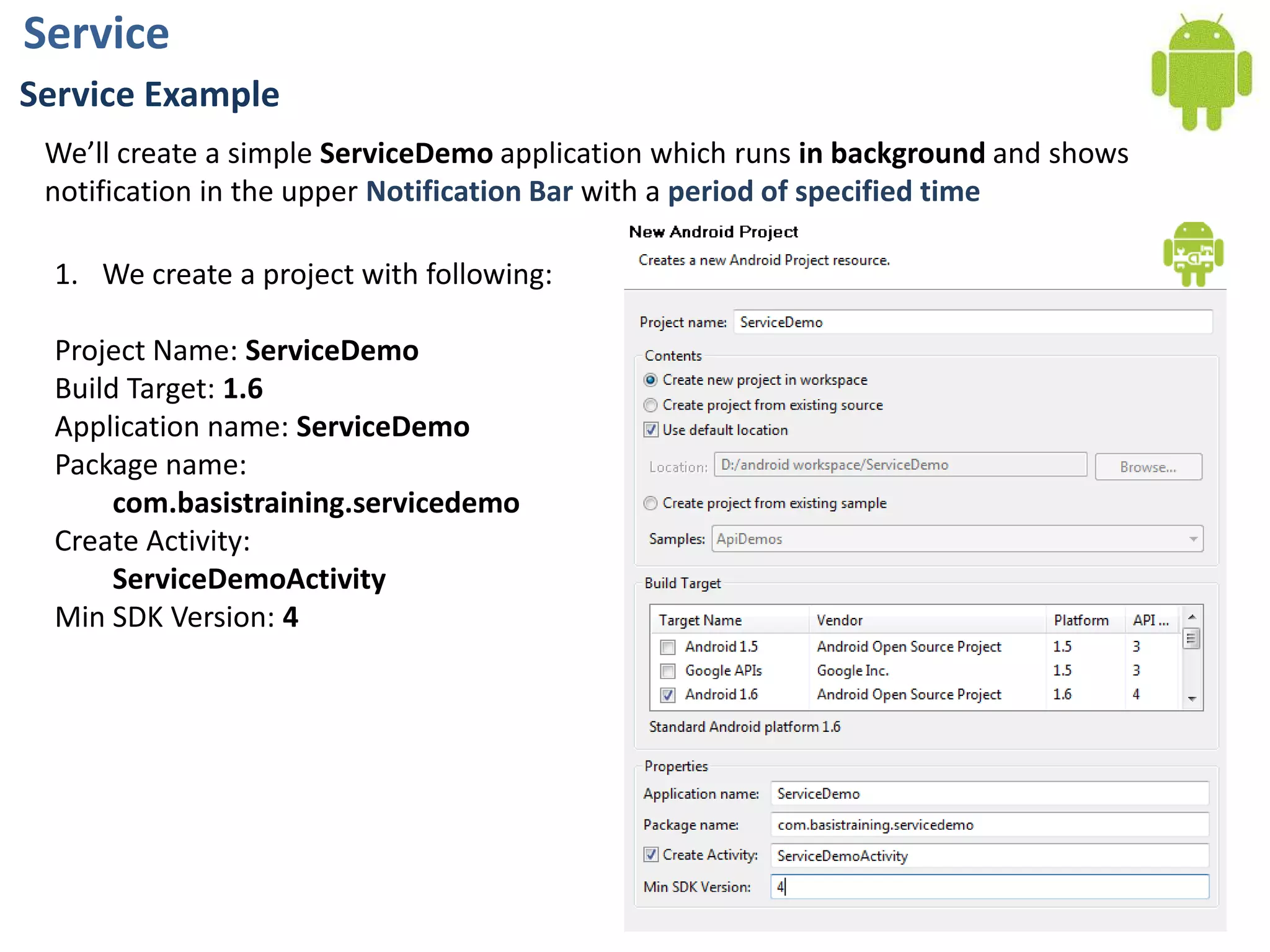Check the Android 1.5 build target
1270x952 pixels.
tap(668, 648)
